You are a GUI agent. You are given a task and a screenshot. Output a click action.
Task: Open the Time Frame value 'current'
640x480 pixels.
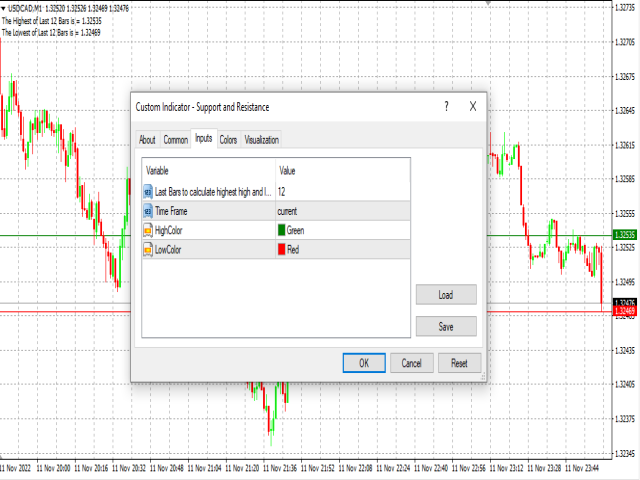(x=343, y=211)
